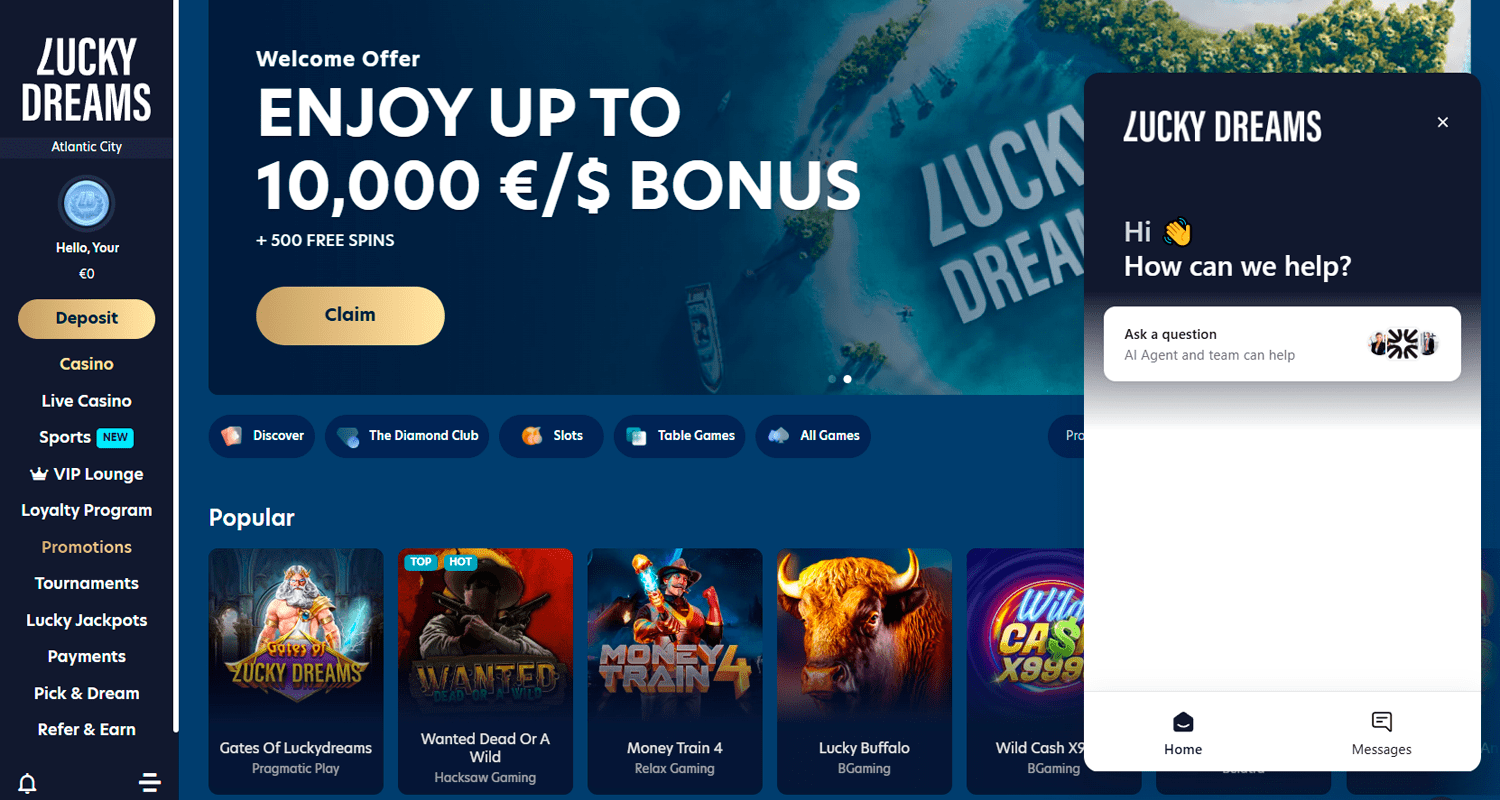This screenshot has width=1500, height=800.
Task: Click the blue user avatar coin
Action: coord(86,204)
